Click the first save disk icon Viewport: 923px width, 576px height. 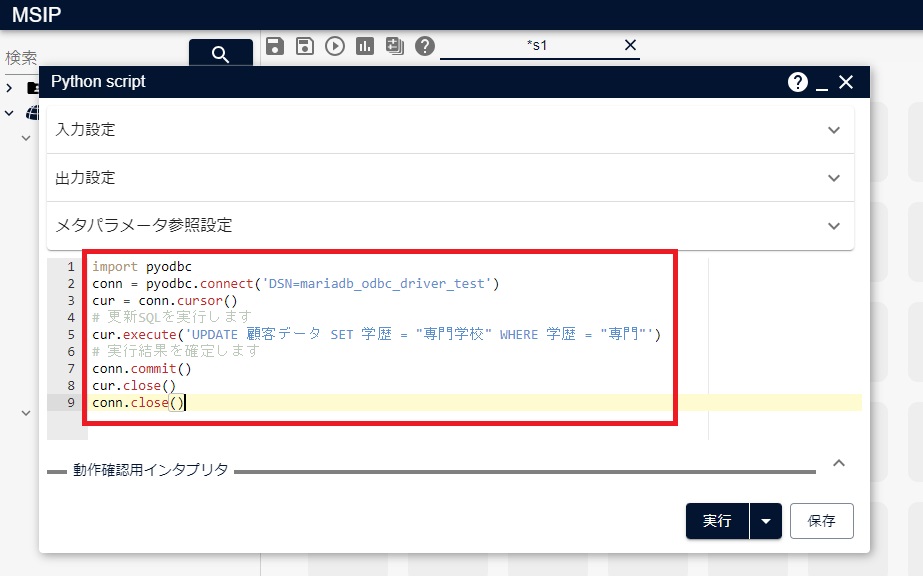coord(275,46)
